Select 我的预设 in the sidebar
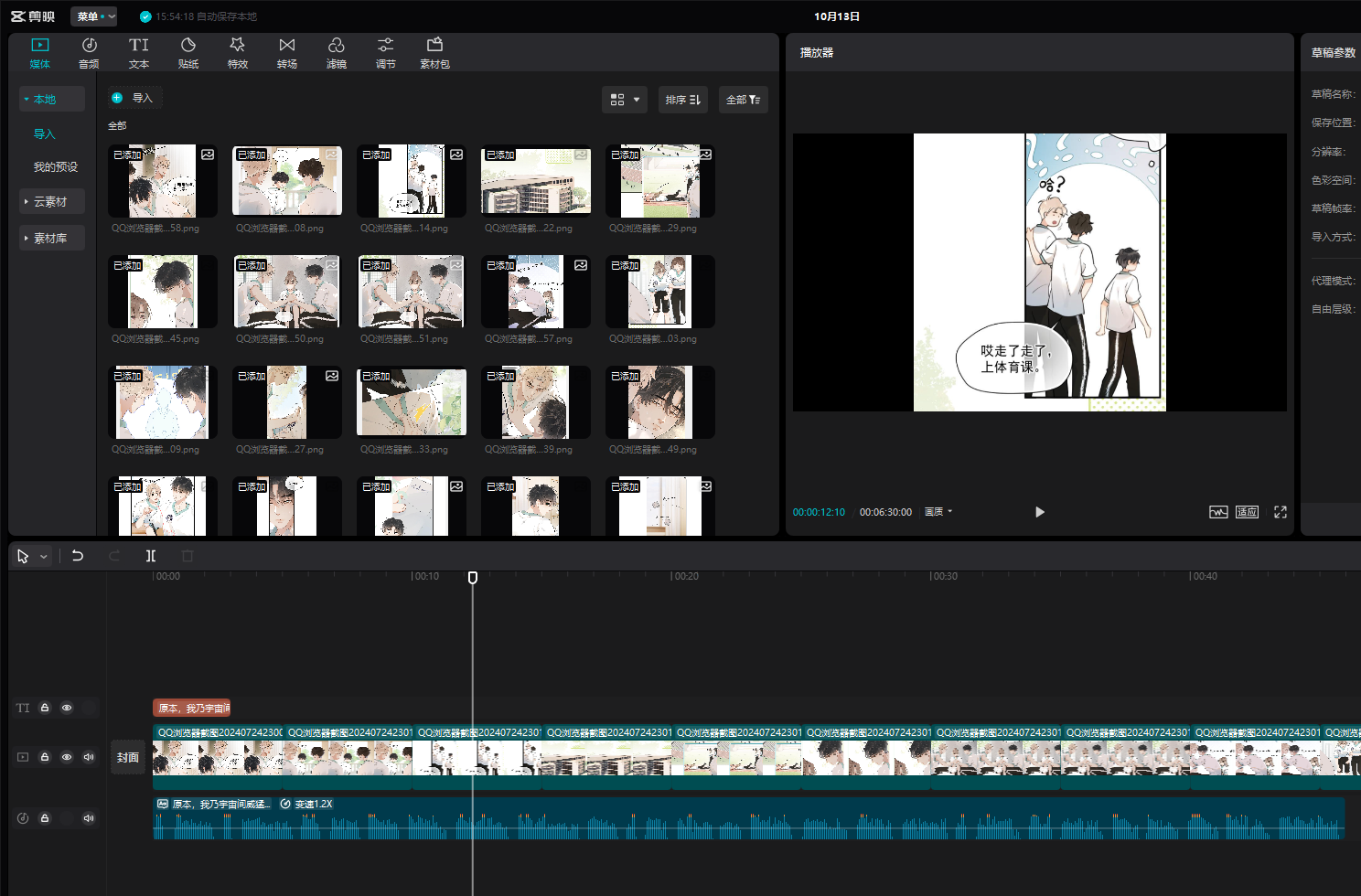Viewport: 1361px width, 896px height. pyautogui.click(x=56, y=166)
